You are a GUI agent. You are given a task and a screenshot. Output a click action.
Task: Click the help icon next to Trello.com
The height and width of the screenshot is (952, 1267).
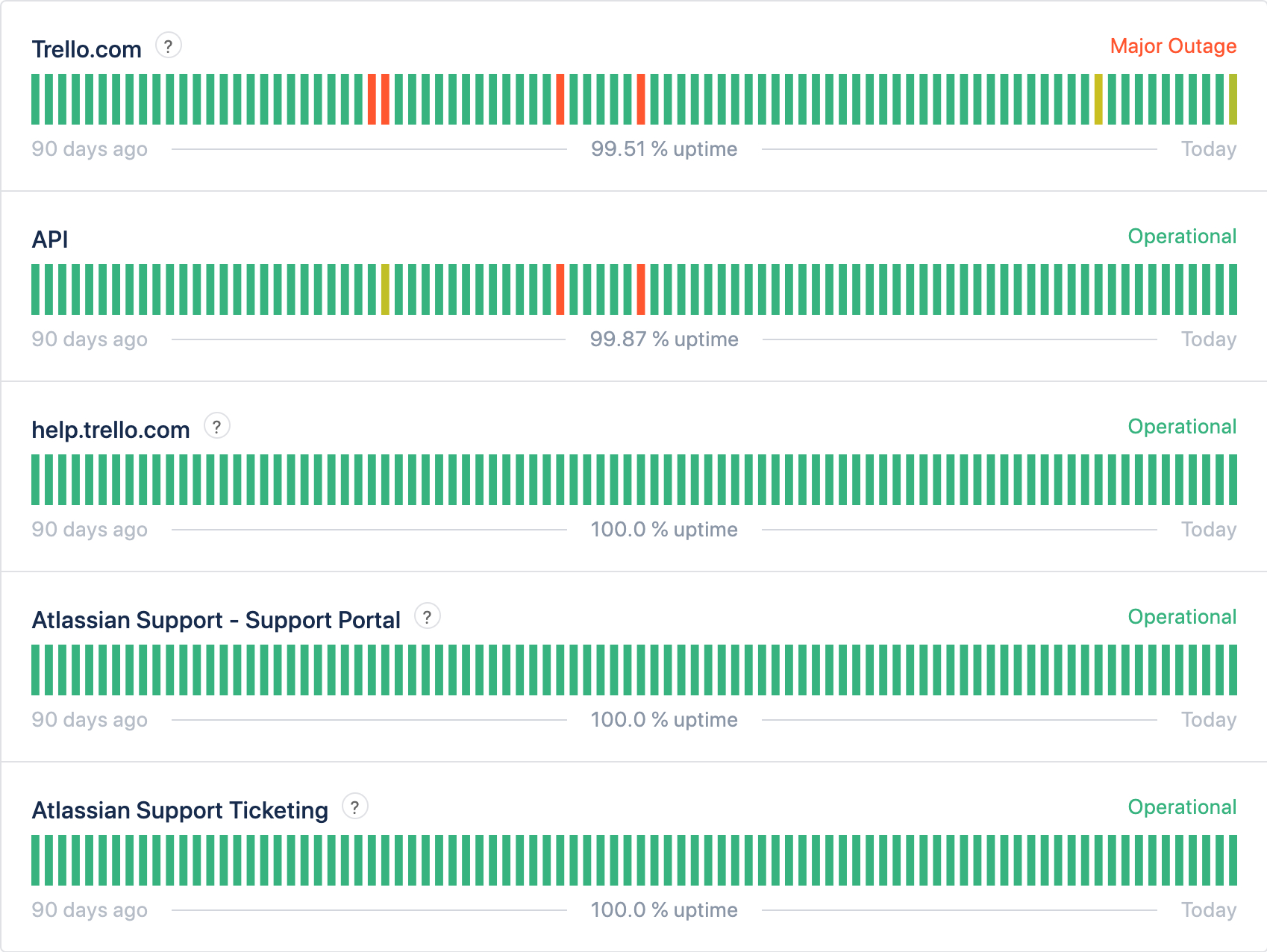tap(169, 46)
